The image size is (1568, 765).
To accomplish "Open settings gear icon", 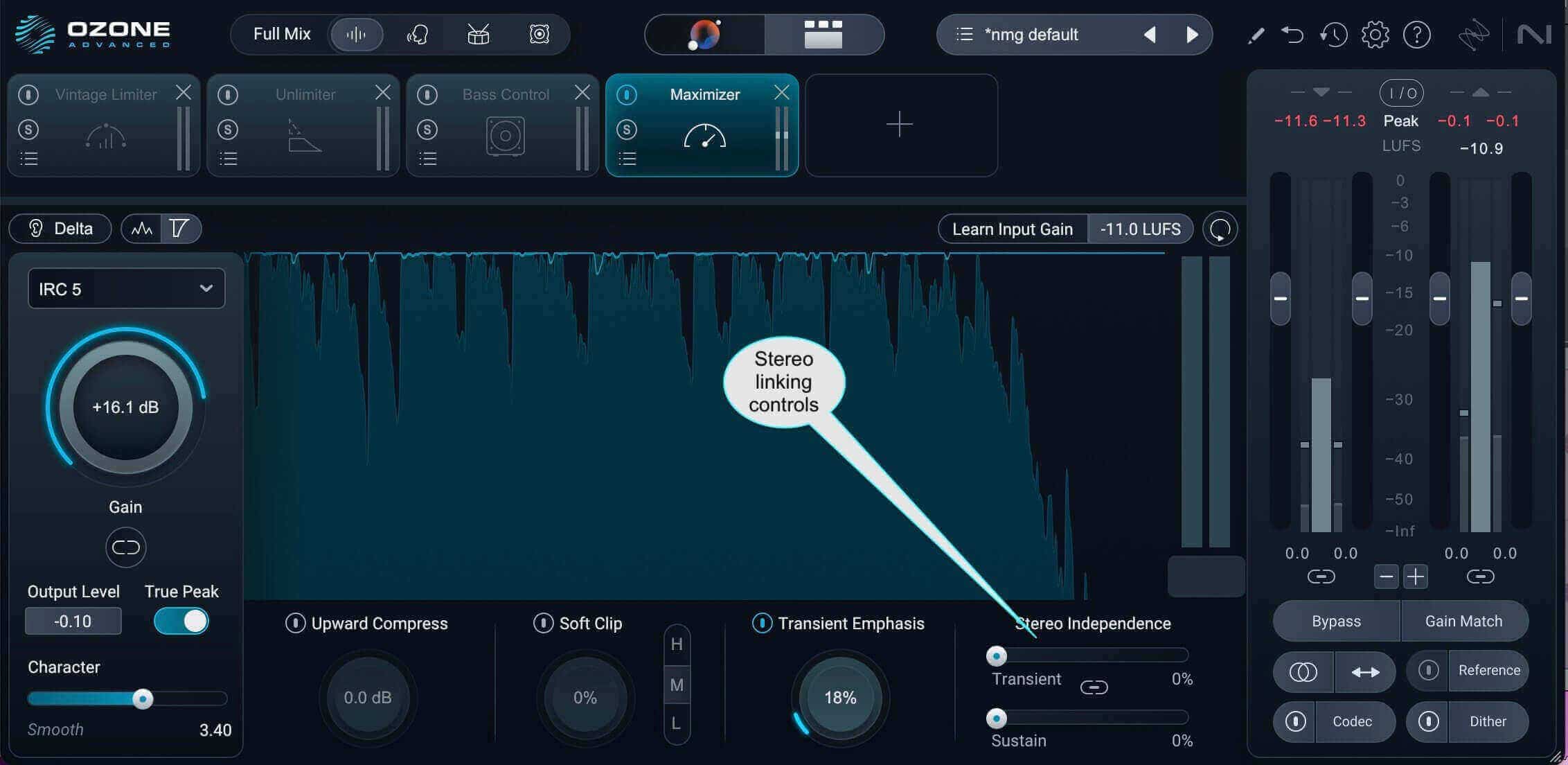I will tap(1375, 34).
